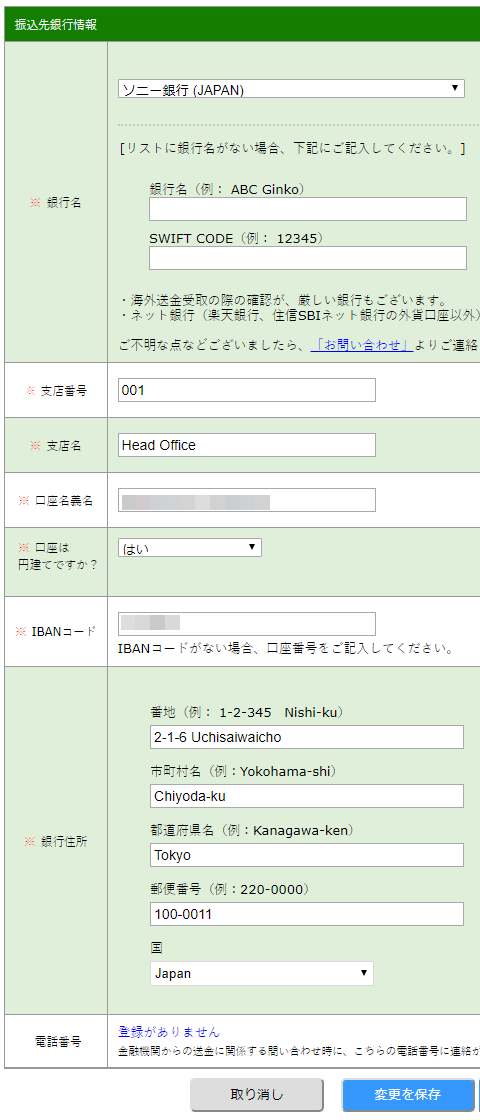This screenshot has width=480, height=1120.
Task: Expand the はい yen-account dropdown
Action: point(190,548)
